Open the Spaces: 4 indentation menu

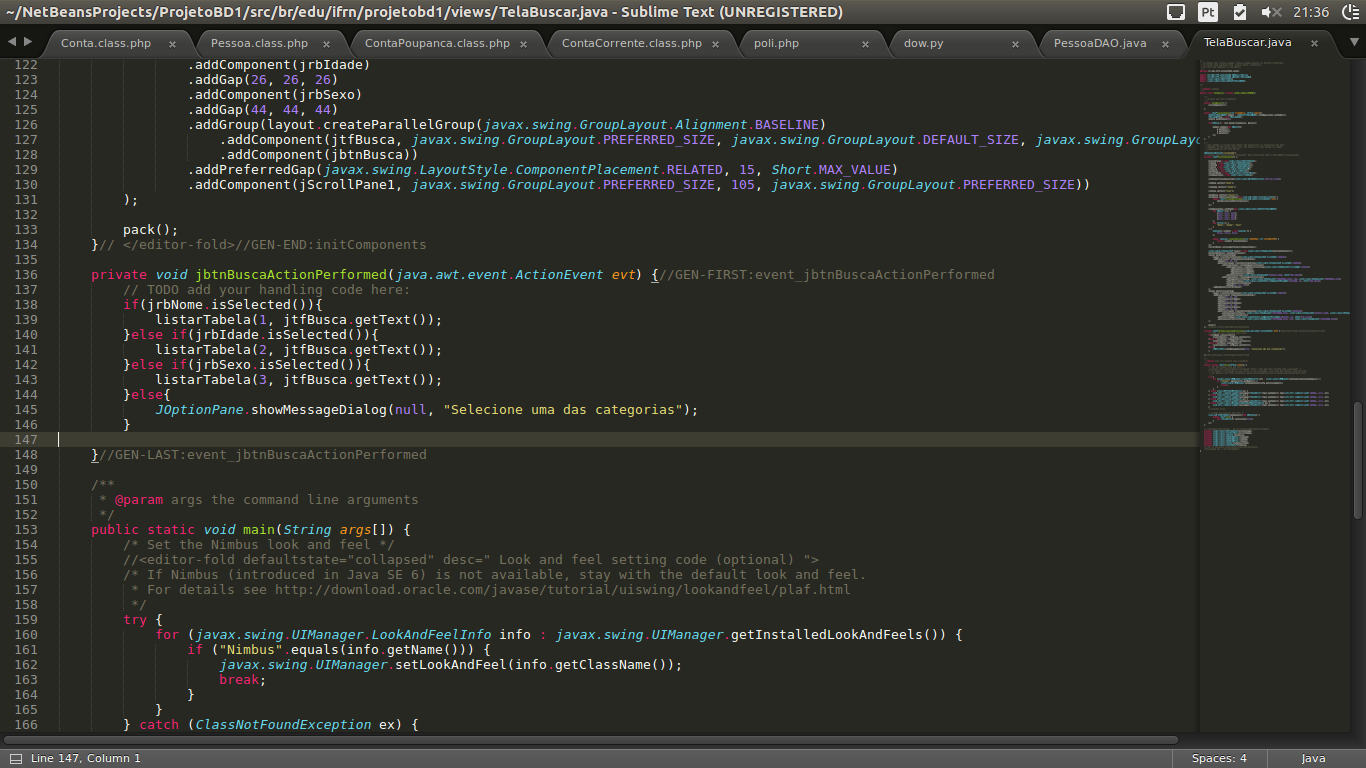[1219, 758]
